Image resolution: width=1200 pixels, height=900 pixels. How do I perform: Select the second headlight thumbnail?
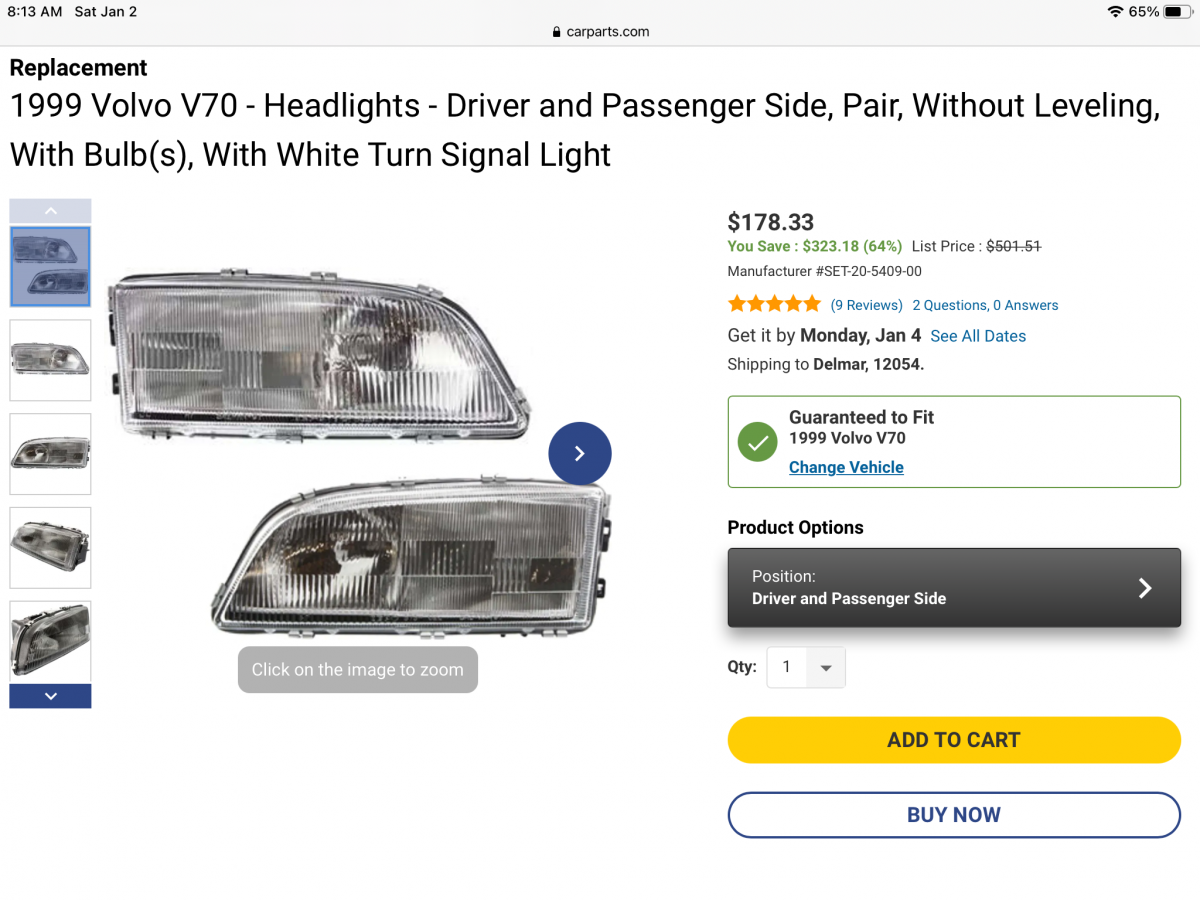coord(50,360)
